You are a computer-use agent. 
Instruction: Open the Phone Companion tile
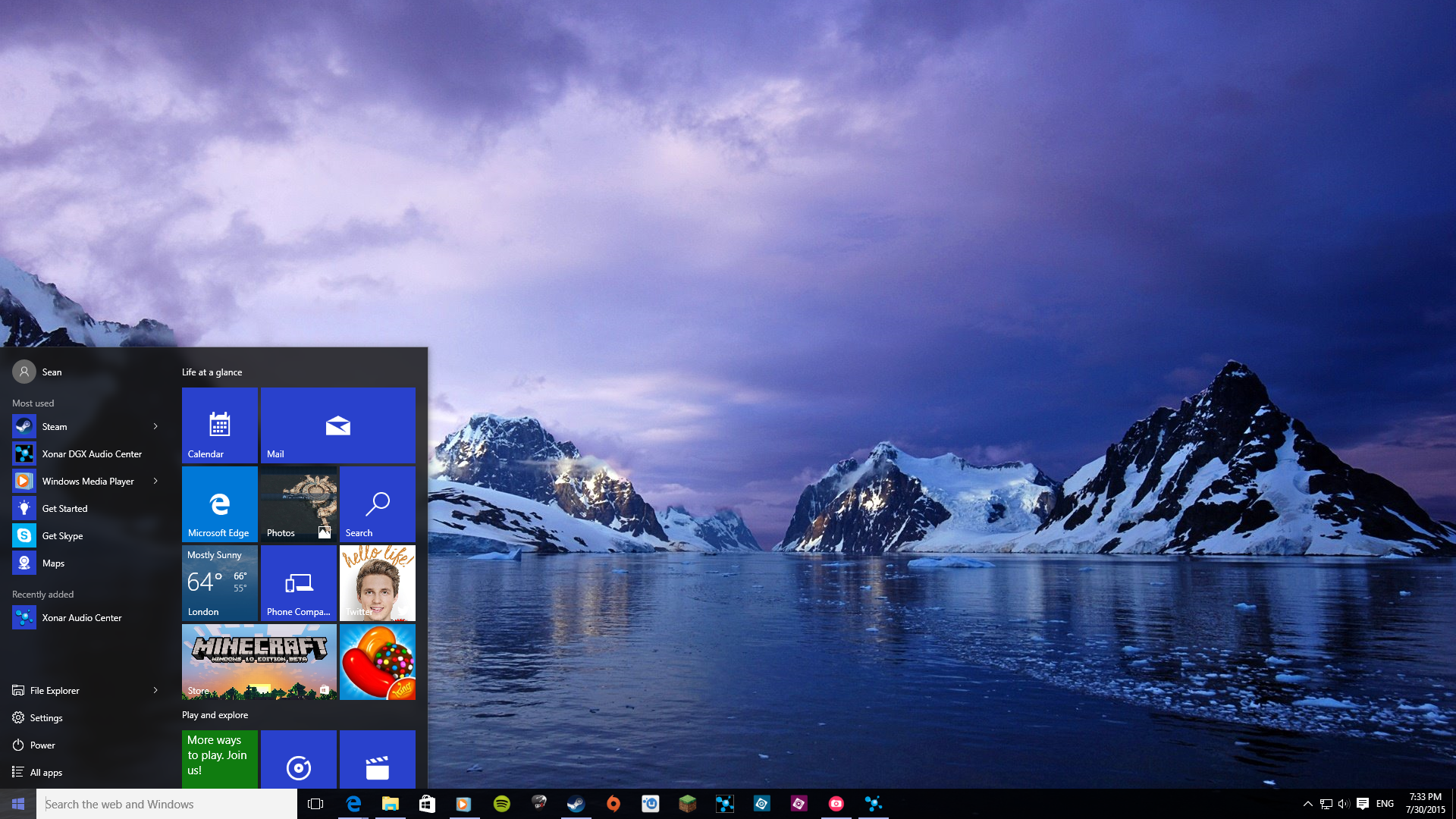298,582
